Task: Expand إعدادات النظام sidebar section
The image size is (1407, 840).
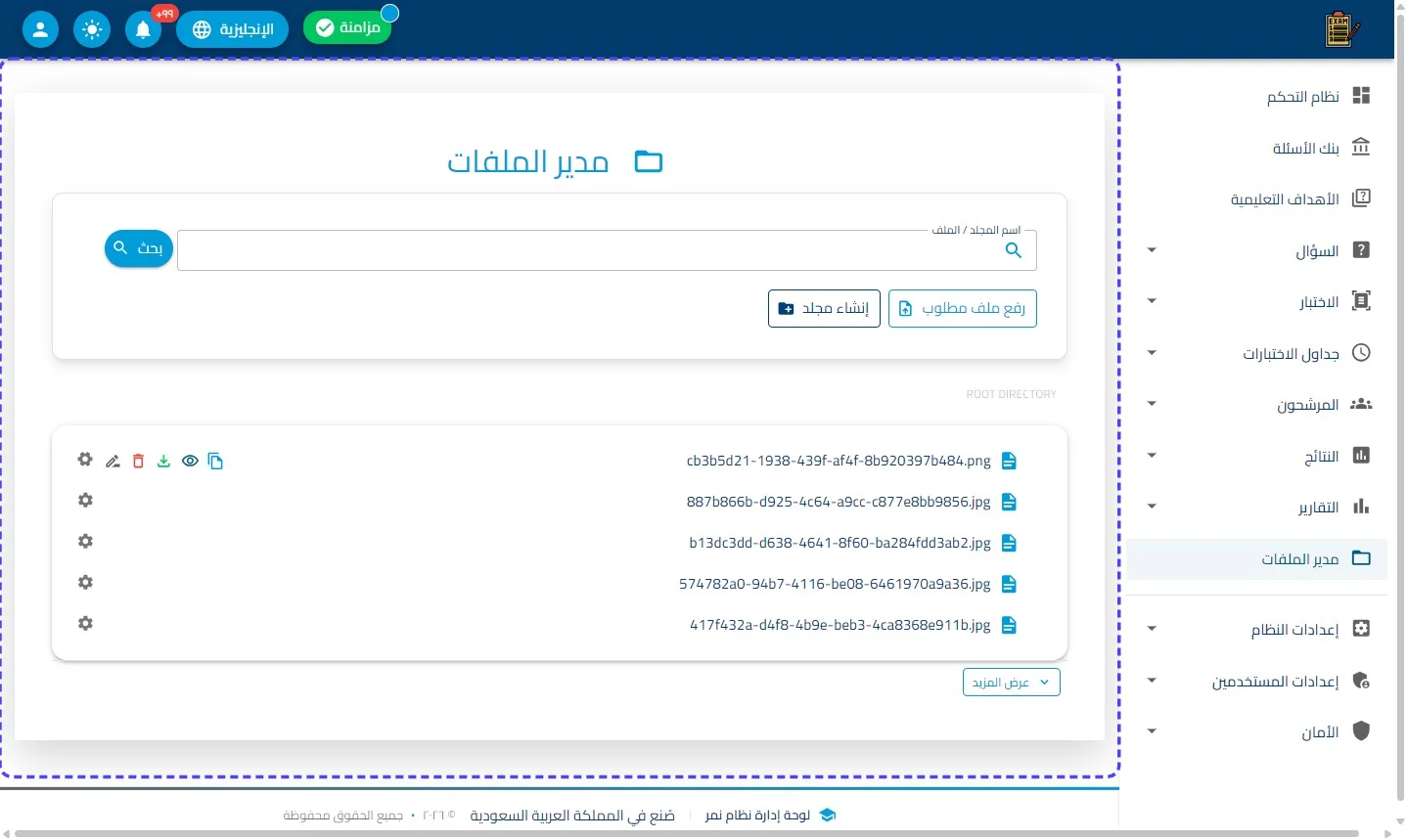Action: (x=1256, y=629)
